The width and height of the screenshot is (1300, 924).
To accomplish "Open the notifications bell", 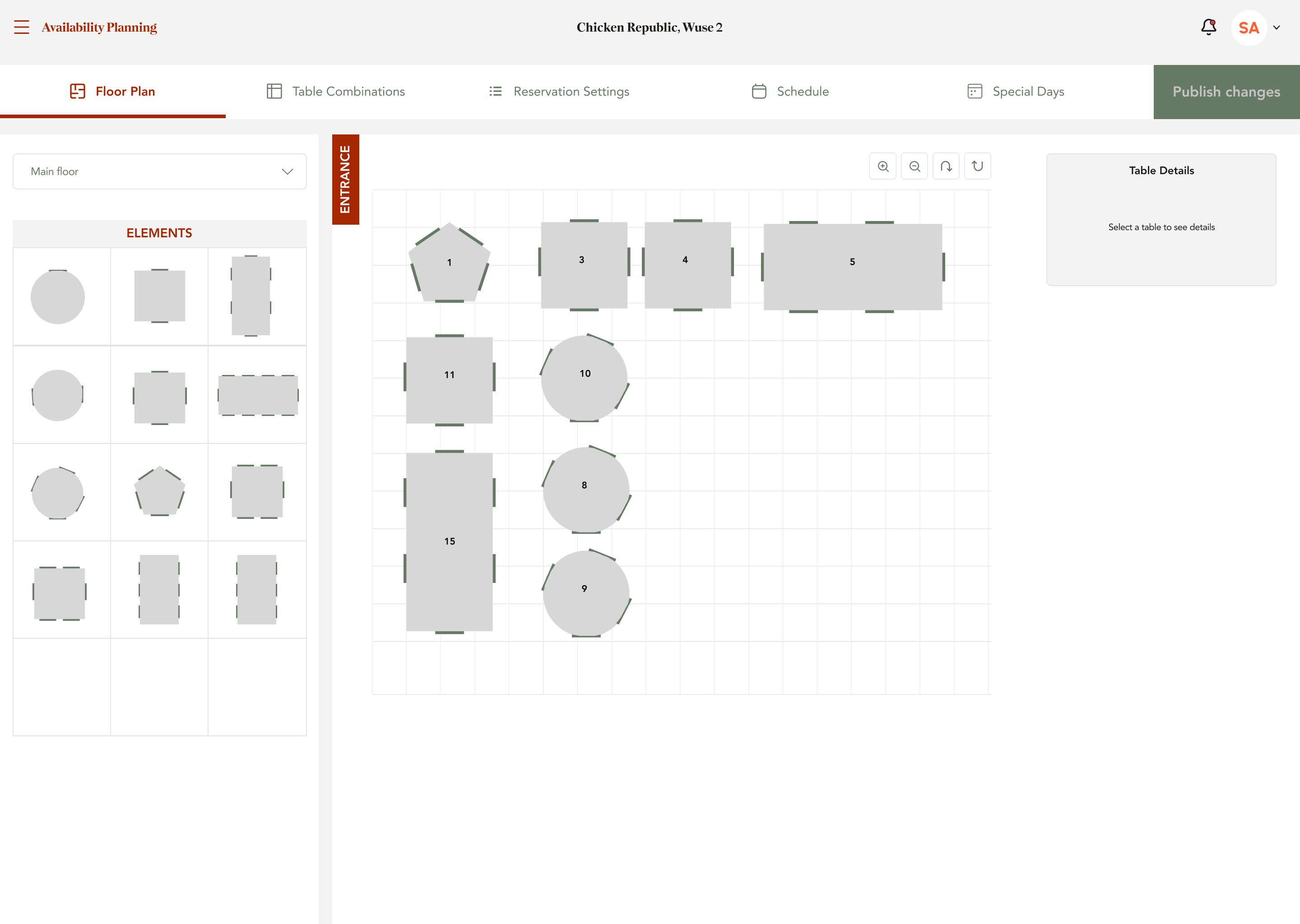I will 1208,27.
